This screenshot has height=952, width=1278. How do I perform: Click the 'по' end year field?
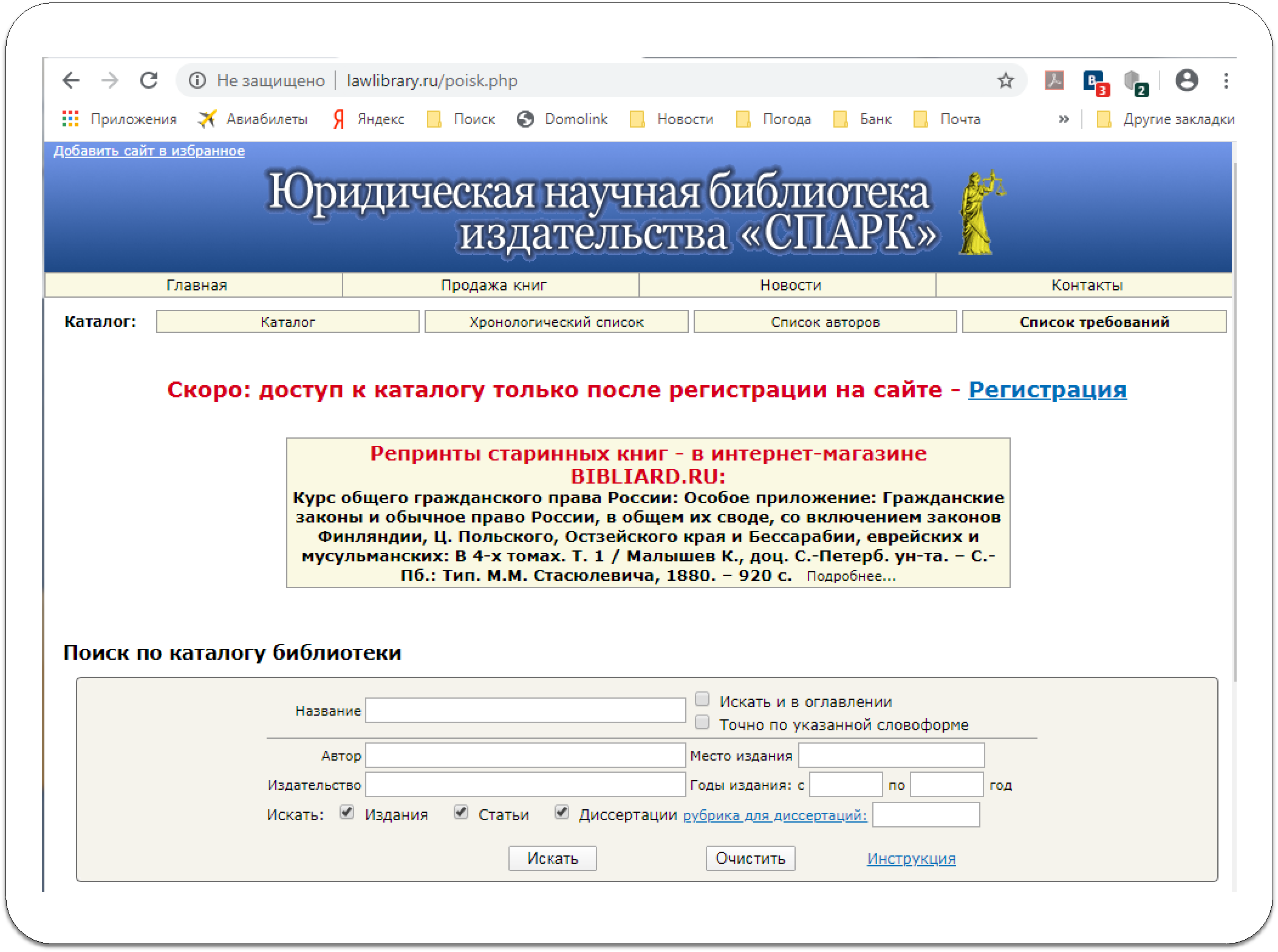tap(946, 784)
